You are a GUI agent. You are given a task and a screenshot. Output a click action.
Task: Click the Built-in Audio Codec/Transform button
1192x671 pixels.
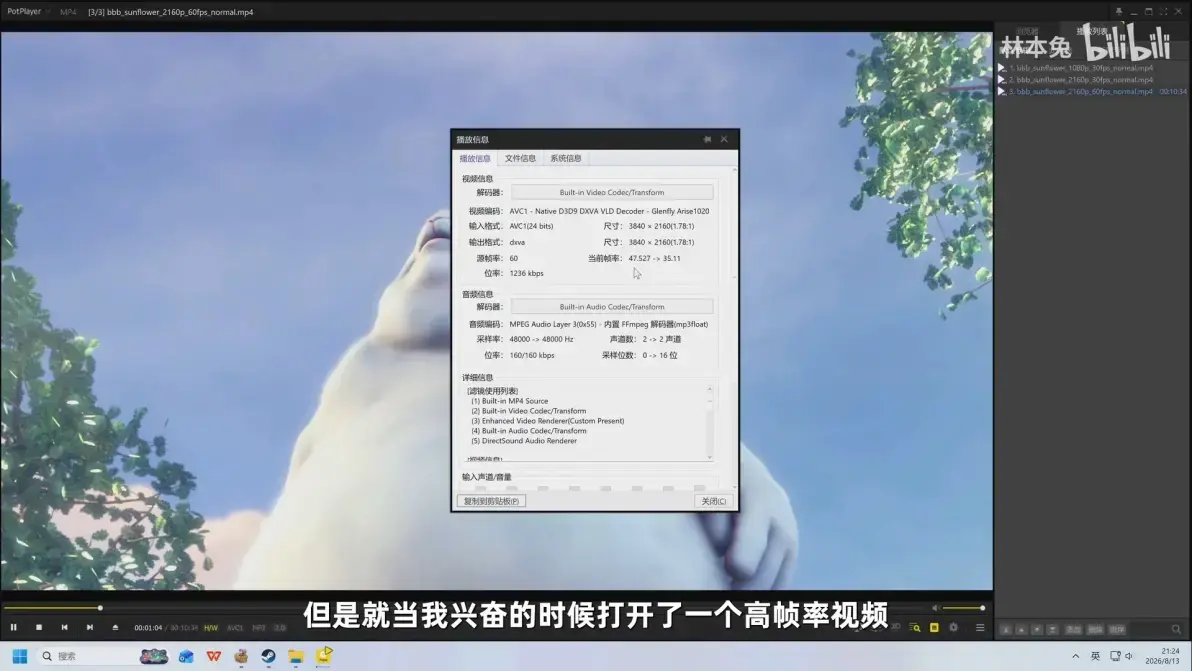[x=612, y=307]
